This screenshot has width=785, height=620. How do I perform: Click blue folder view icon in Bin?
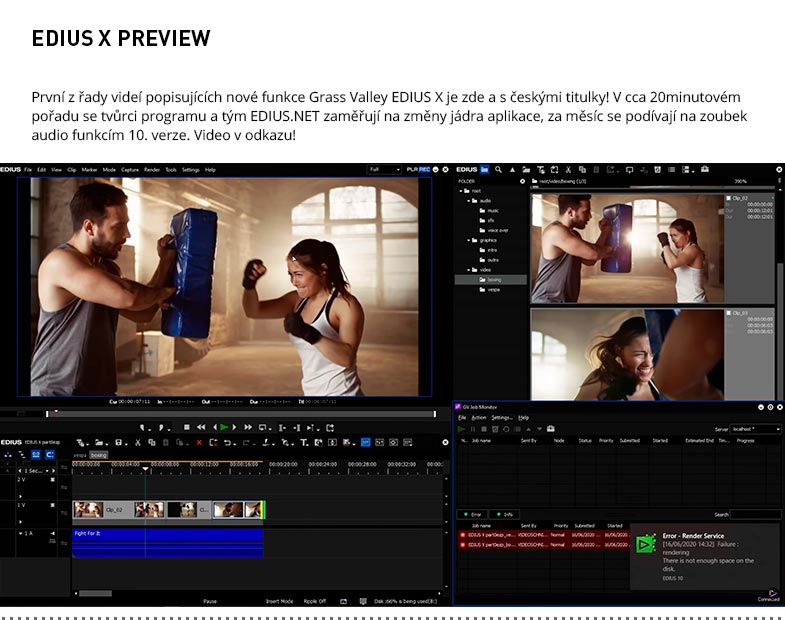pyautogui.click(x=484, y=170)
